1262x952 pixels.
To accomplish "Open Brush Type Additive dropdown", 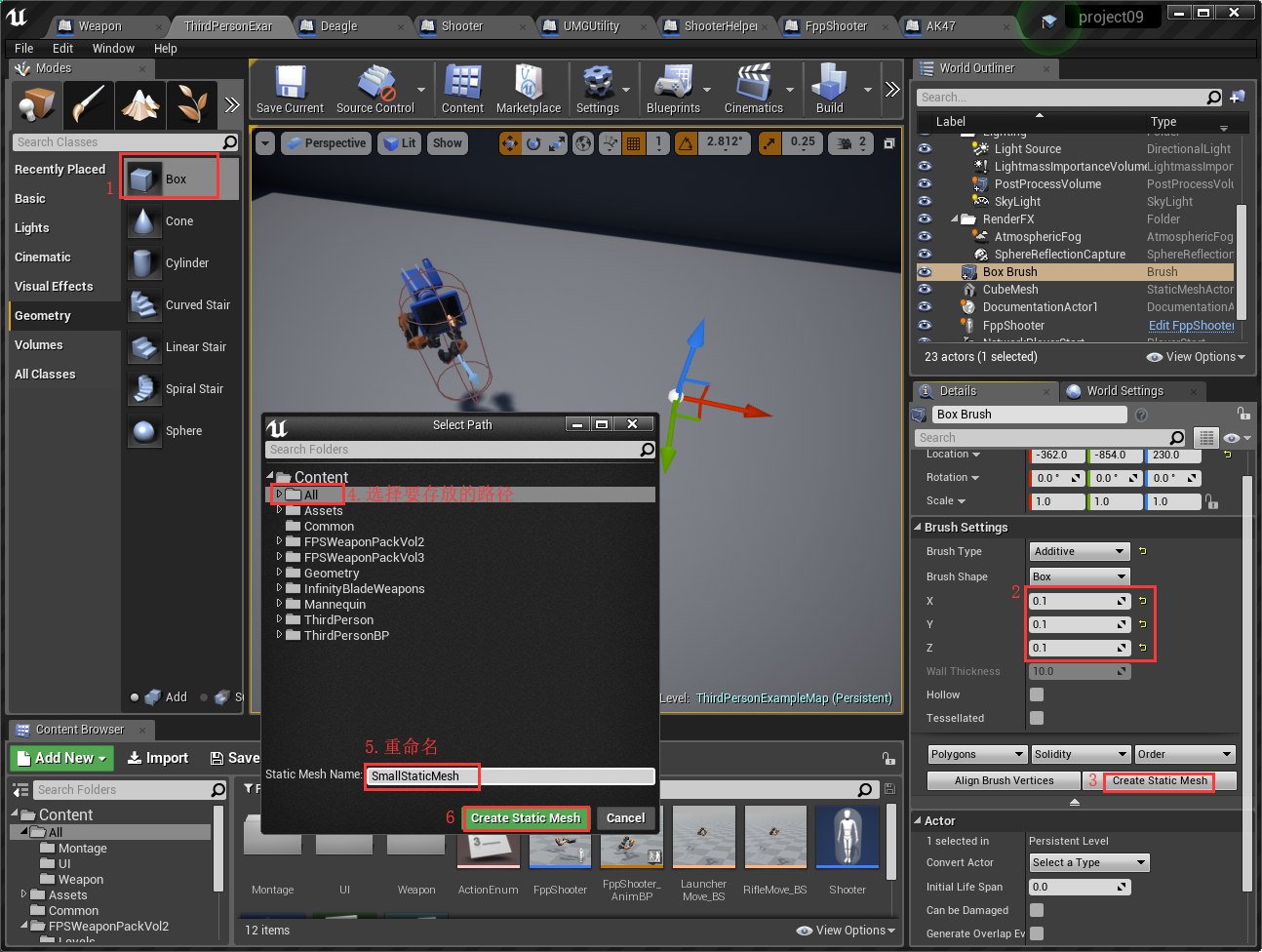I will pyautogui.click(x=1080, y=551).
